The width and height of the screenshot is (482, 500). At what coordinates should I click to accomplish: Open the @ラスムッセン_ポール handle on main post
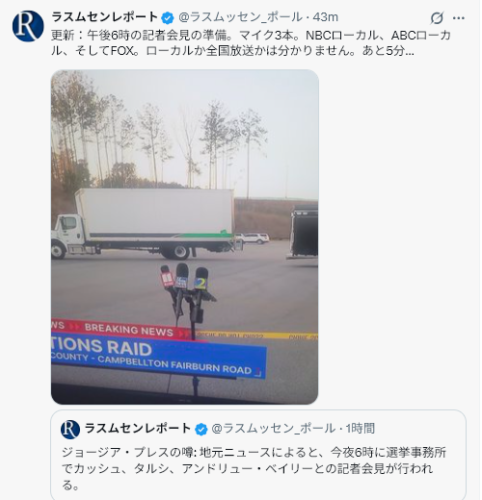pyautogui.click(x=240, y=17)
